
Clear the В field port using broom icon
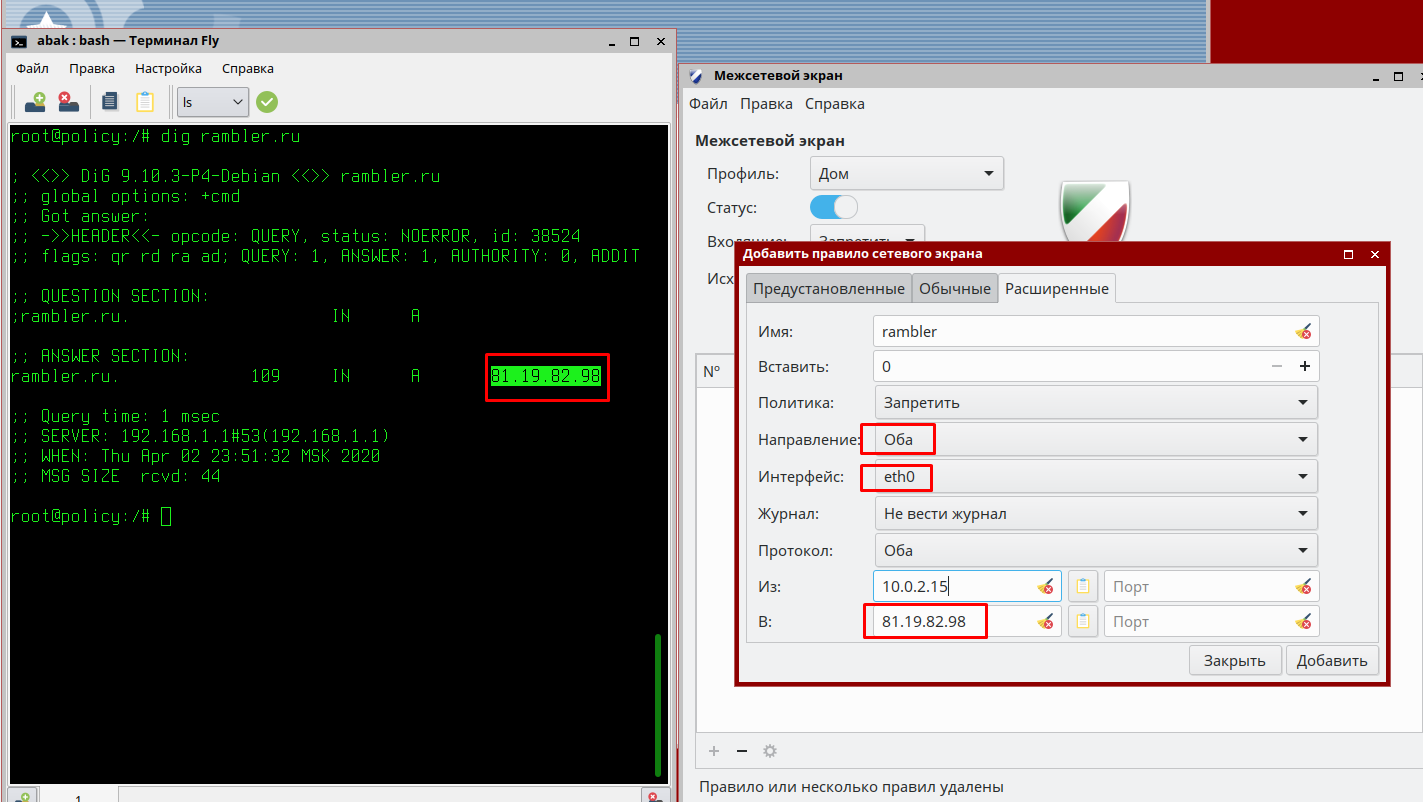click(1302, 622)
